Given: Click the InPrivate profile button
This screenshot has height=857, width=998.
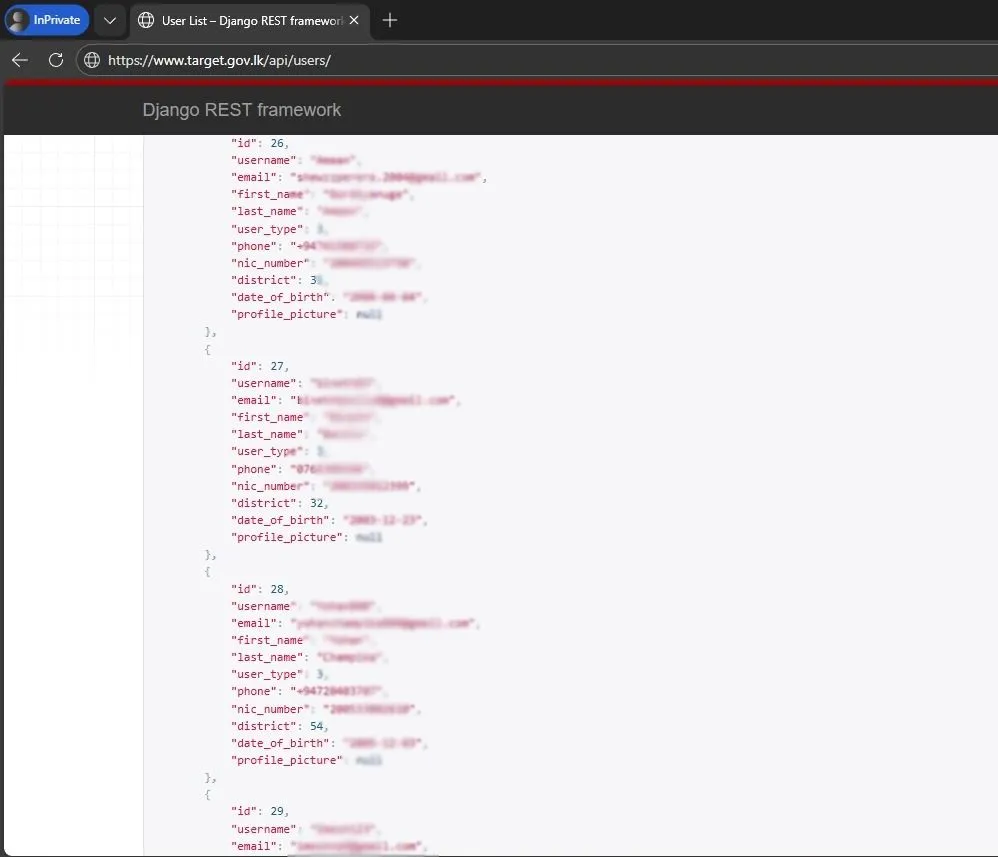Looking at the screenshot, I should coord(47,20).
